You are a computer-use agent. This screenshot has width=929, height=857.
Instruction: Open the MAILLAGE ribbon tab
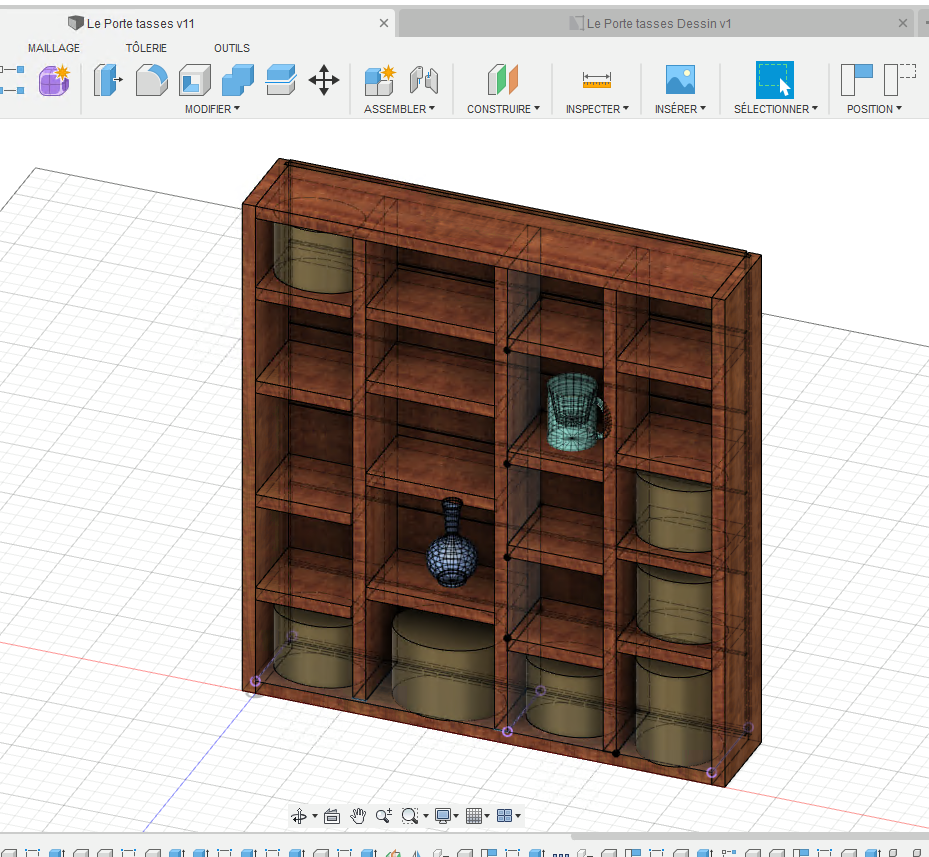pos(54,48)
